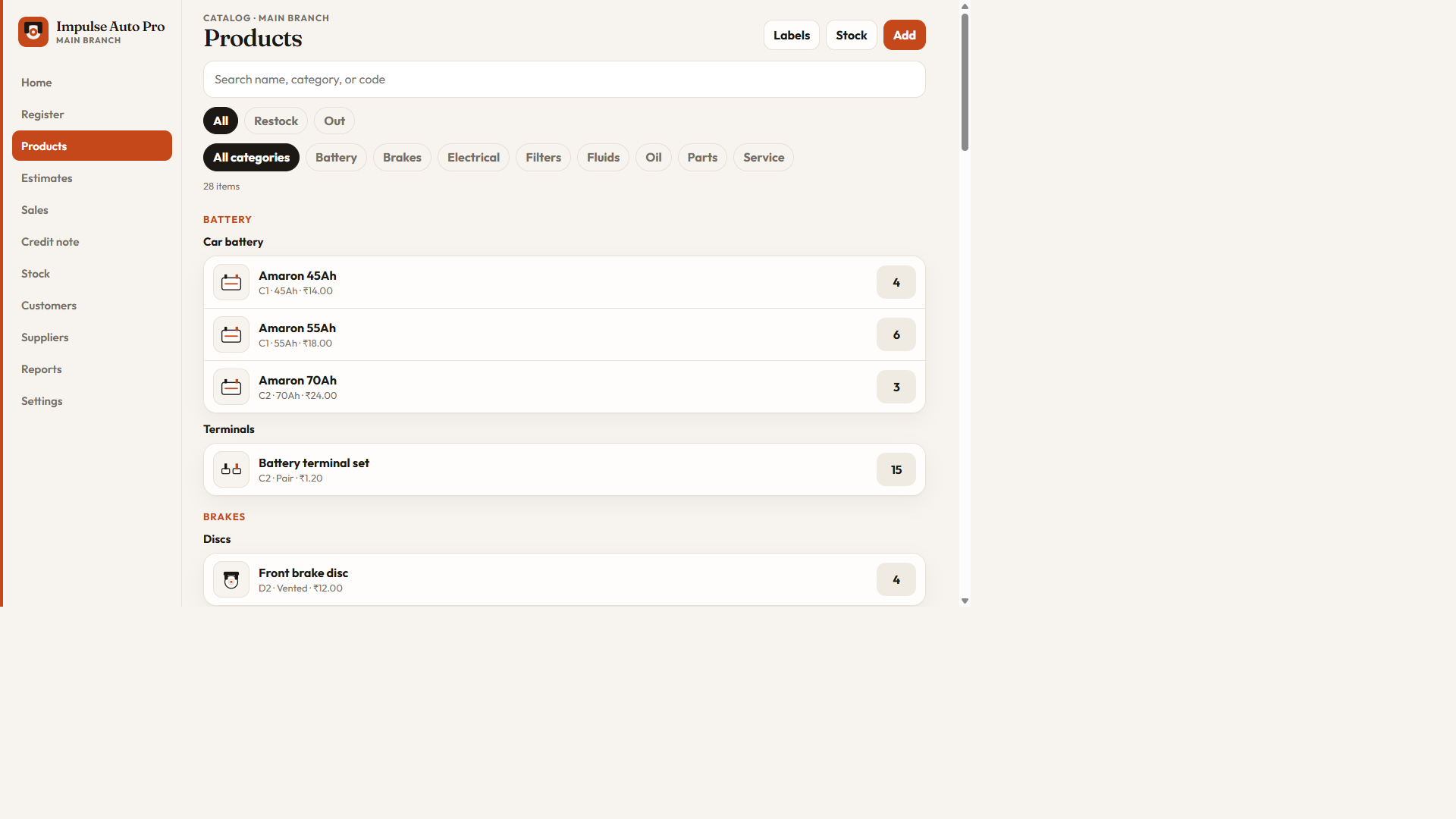Click the quantity 15 on Battery terminal set
The height and width of the screenshot is (819, 1456).
[896, 469]
